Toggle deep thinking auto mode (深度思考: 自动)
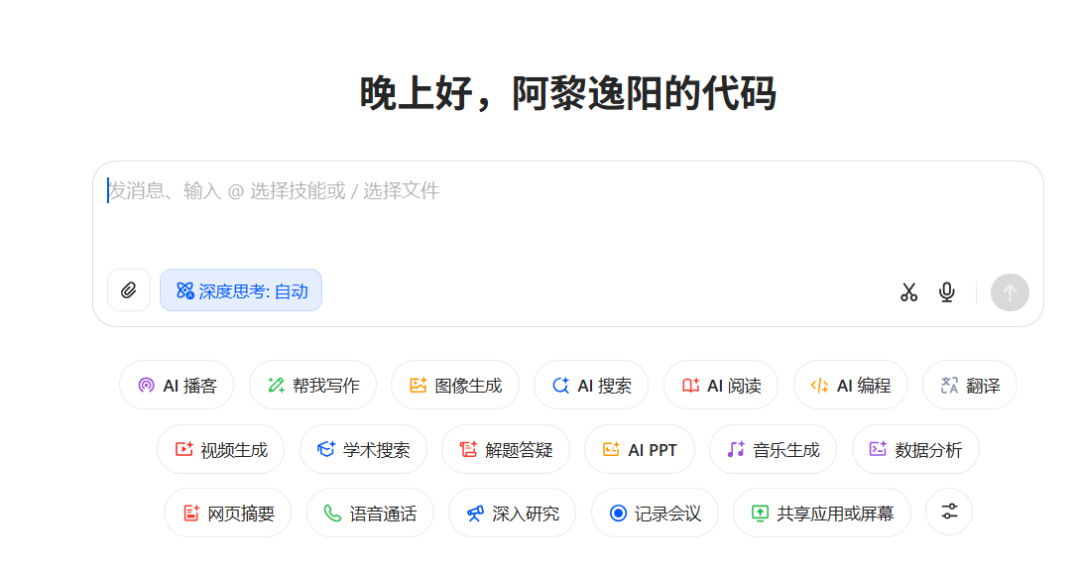Image resolution: width=1080 pixels, height=572 pixels. tap(241, 290)
